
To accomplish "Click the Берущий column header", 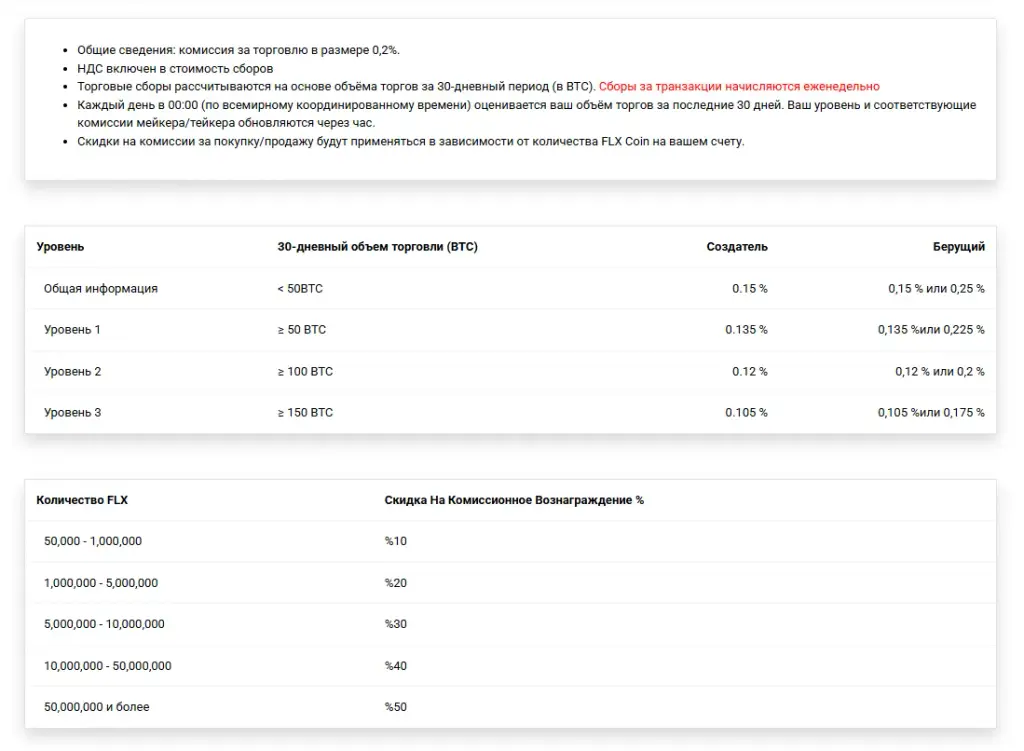I will pos(958,246).
